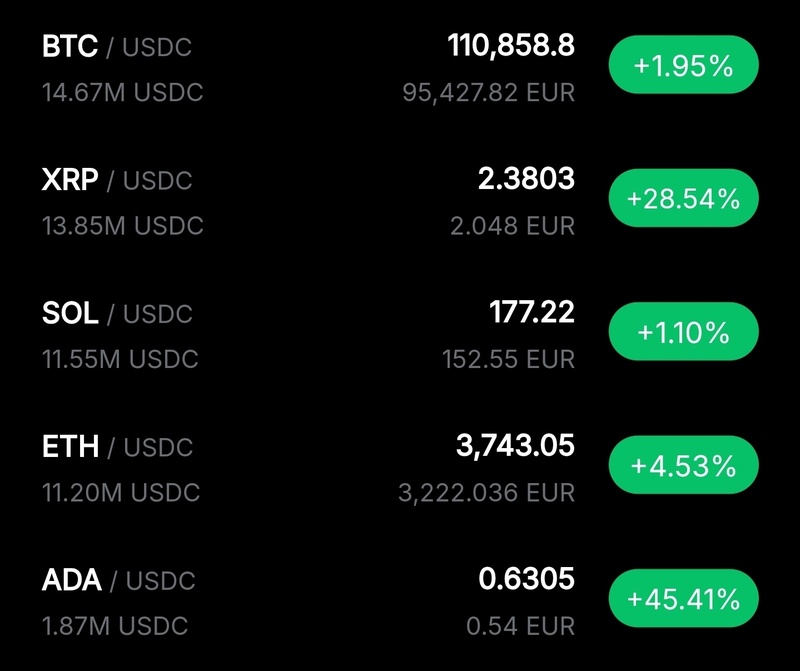800x671 pixels.
Task: Click the ADA price 0.6305
Action: click(x=526, y=577)
